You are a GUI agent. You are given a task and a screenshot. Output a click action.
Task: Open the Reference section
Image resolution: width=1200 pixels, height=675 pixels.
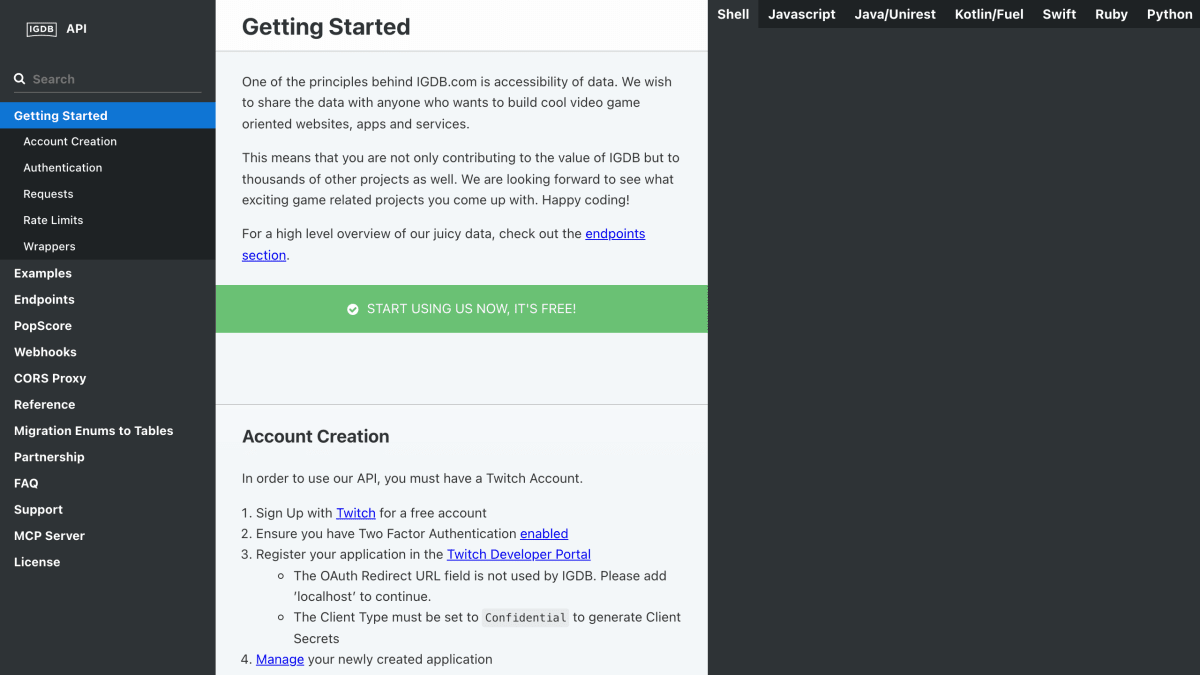(x=107, y=404)
